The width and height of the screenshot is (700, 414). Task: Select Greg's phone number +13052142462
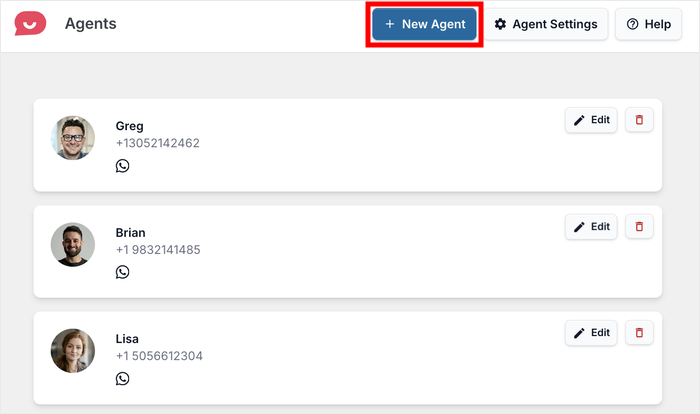pyautogui.click(x=157, y=143)
